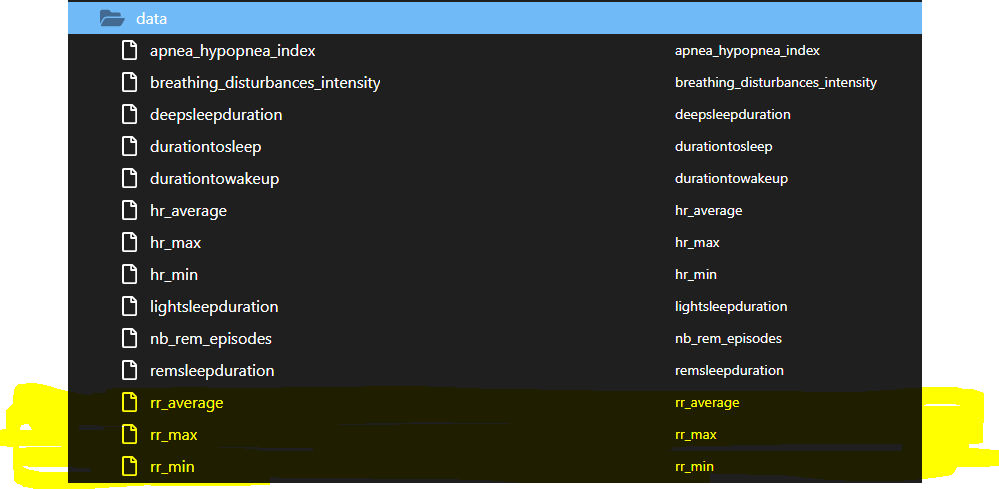Viewport: 999px width, 489px height.
Task: Click rr_average value in right column
Action: coord(707,403)
